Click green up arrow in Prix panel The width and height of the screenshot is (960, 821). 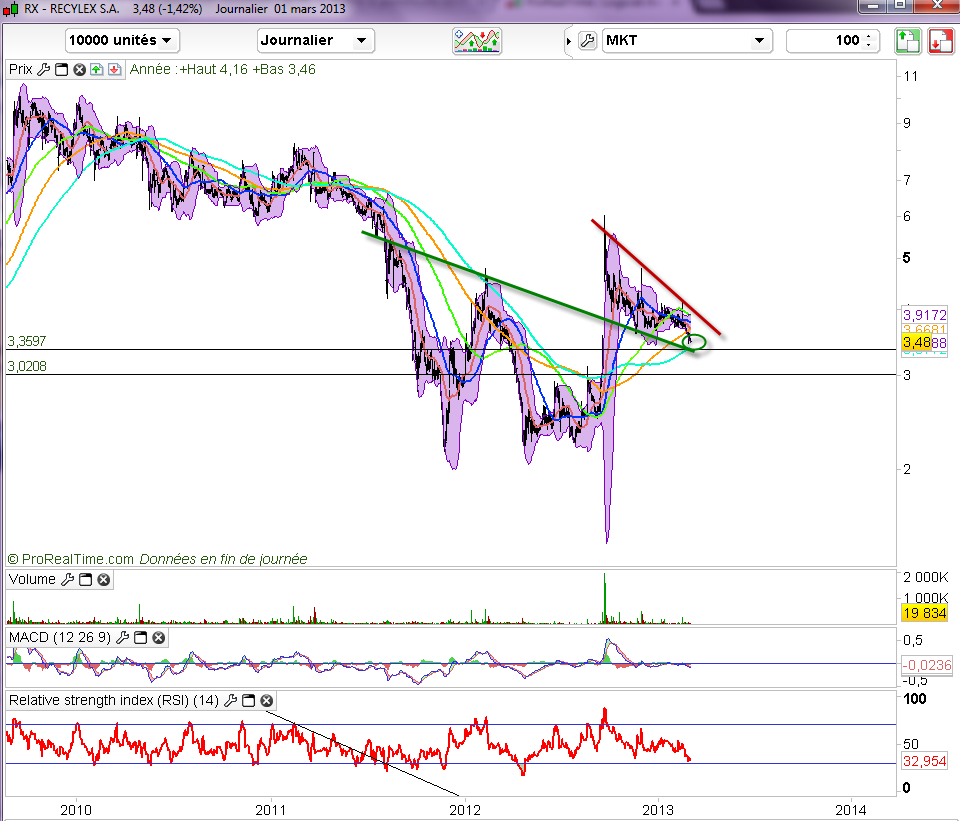96,70
